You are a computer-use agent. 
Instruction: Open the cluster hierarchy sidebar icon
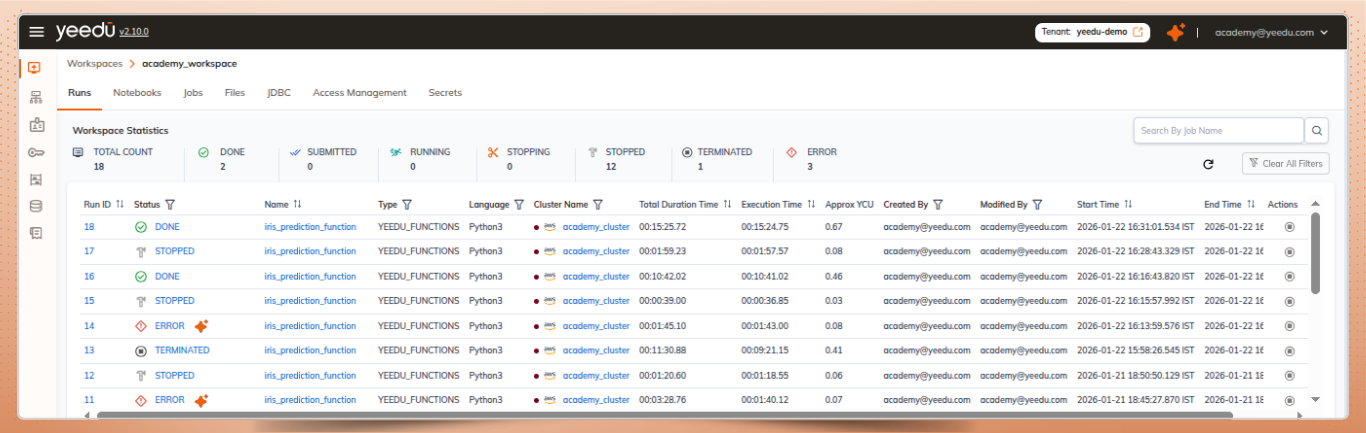click(x=36, y=97)
